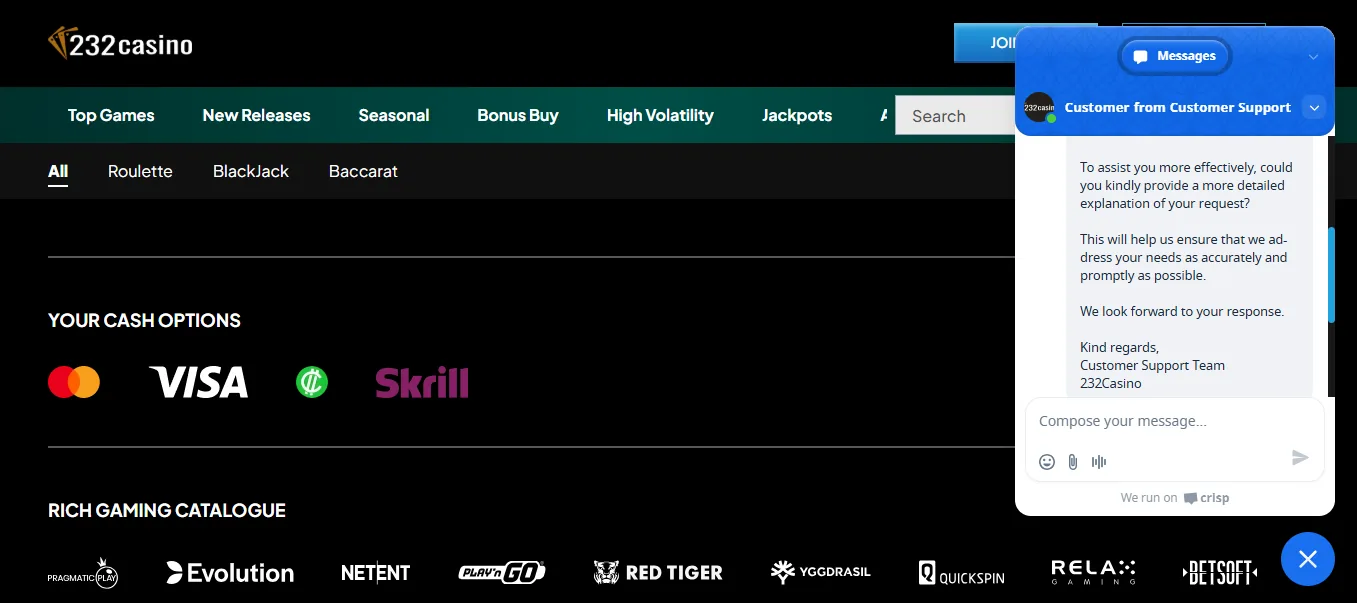Open the Yggdrasil provider logo
The height and width of the screenshot is (603, 1357).
[x=820, y=572]
